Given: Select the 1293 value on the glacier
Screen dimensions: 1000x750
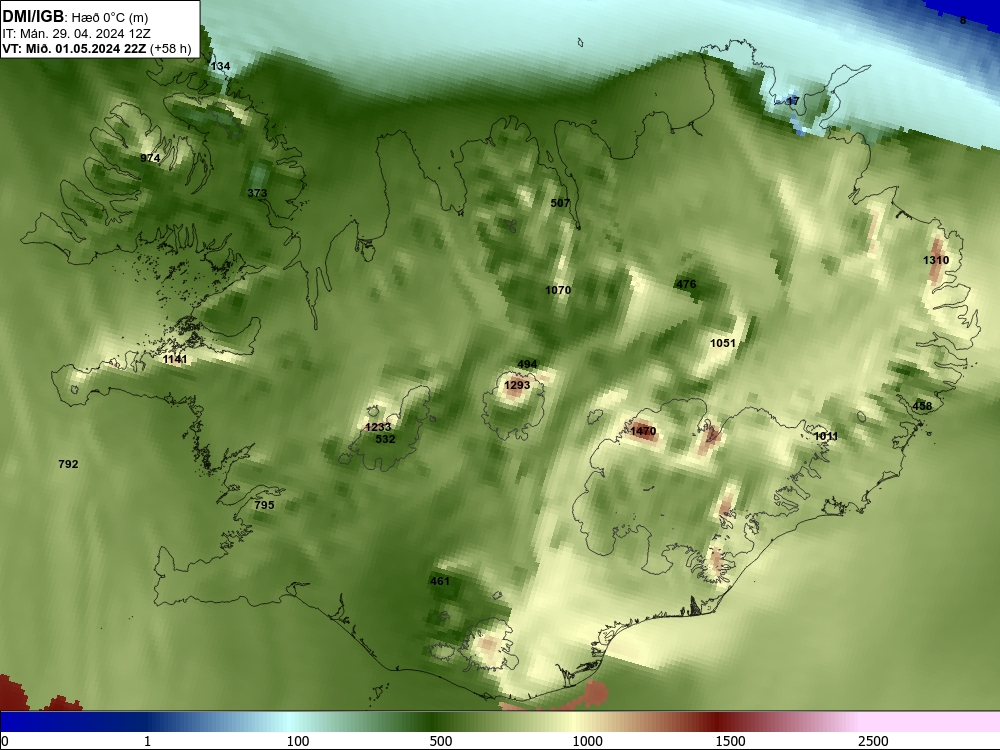Looking at the screenshot, I should 517,385.
